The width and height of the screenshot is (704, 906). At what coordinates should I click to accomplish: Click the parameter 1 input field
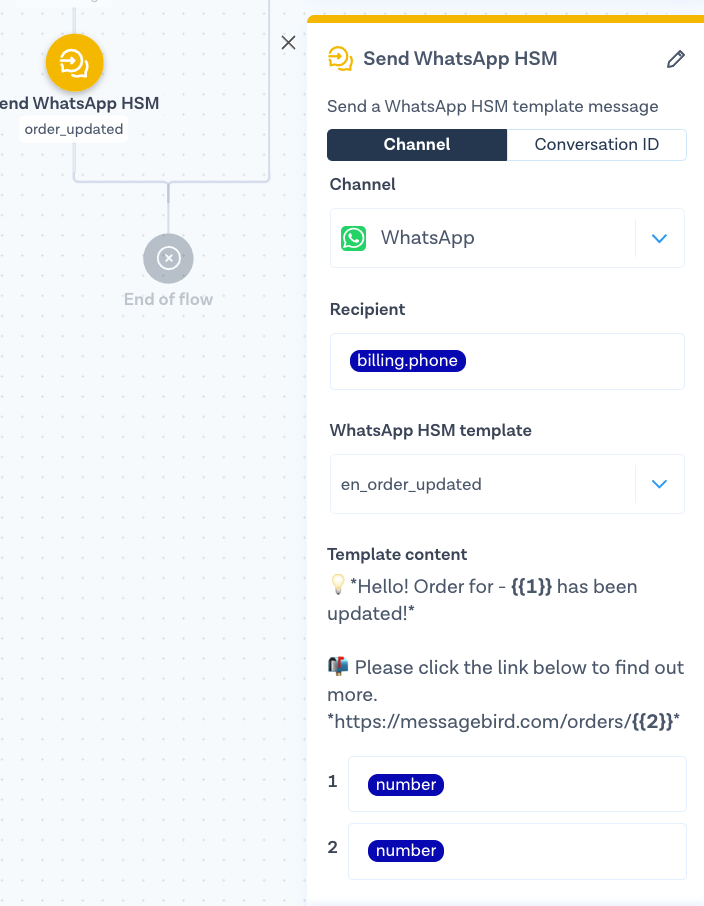[x=560, y=785]
